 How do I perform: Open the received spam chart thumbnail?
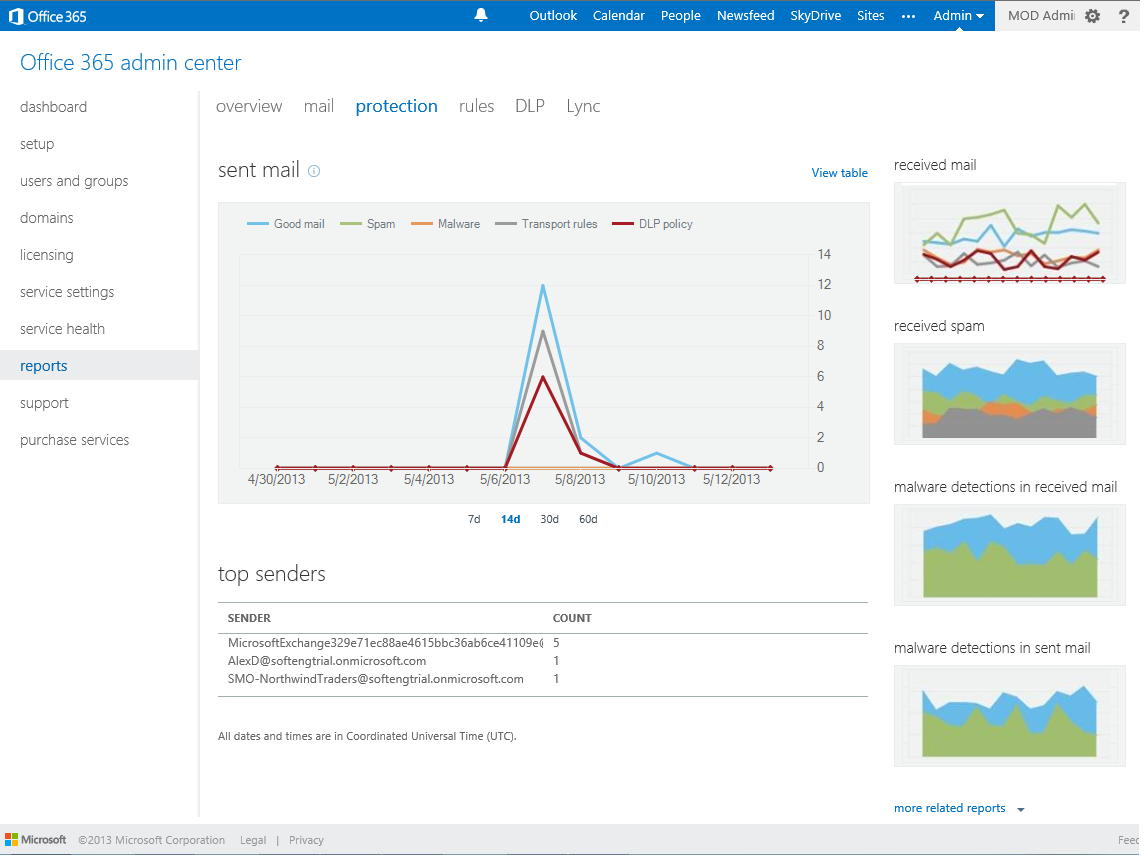coord(1009,394)
